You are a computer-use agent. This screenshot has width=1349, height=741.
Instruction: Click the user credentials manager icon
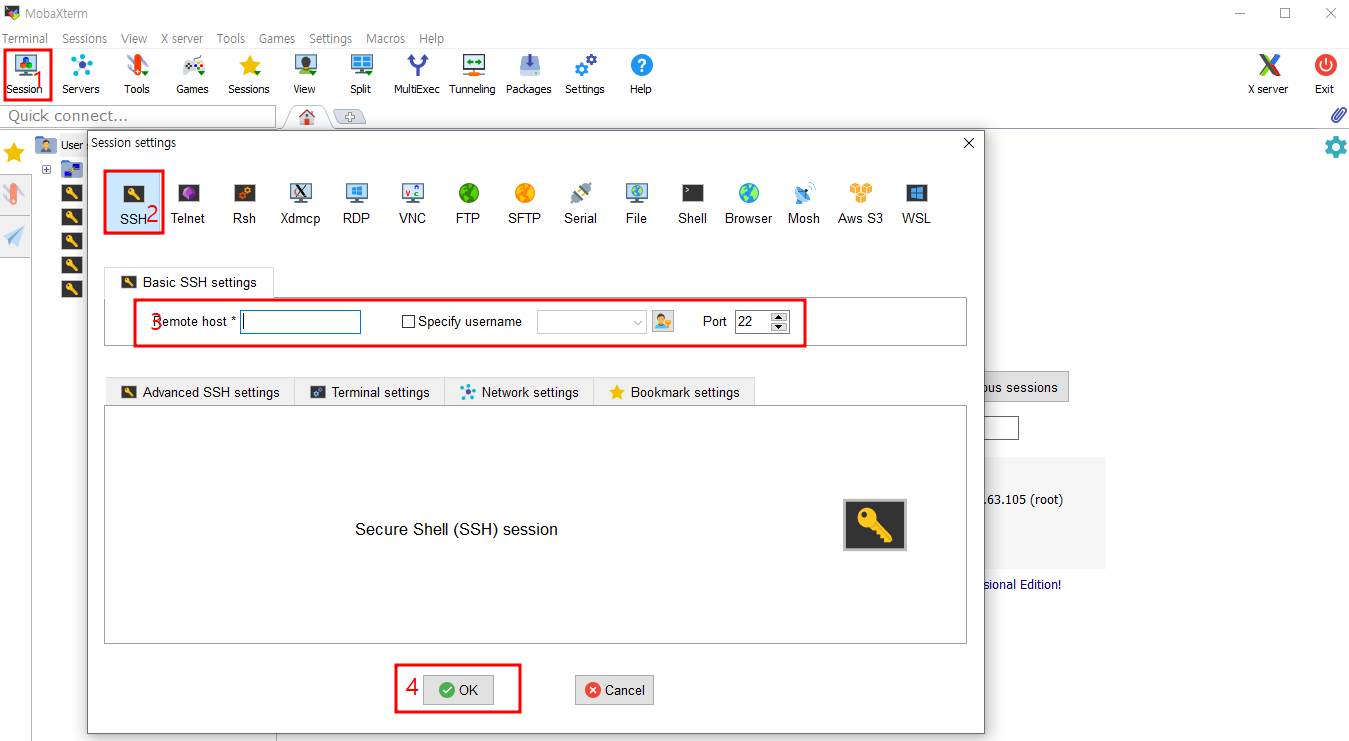click(663, 321)
